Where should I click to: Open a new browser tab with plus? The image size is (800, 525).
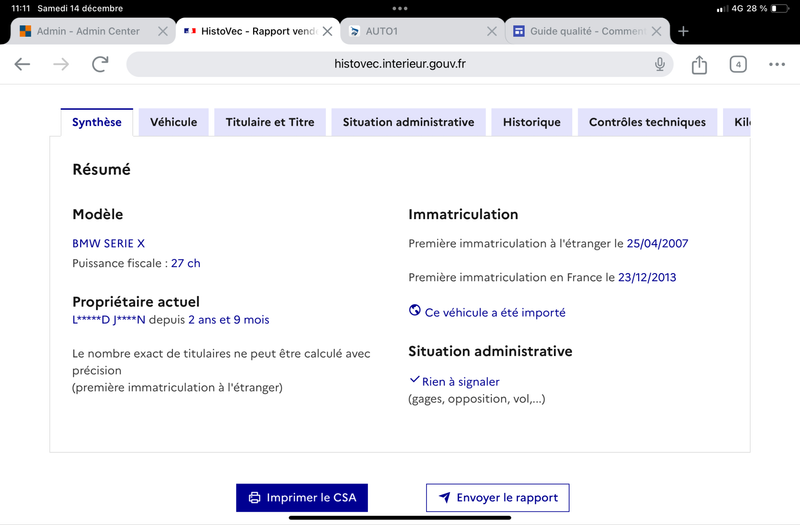pos(683,32)
